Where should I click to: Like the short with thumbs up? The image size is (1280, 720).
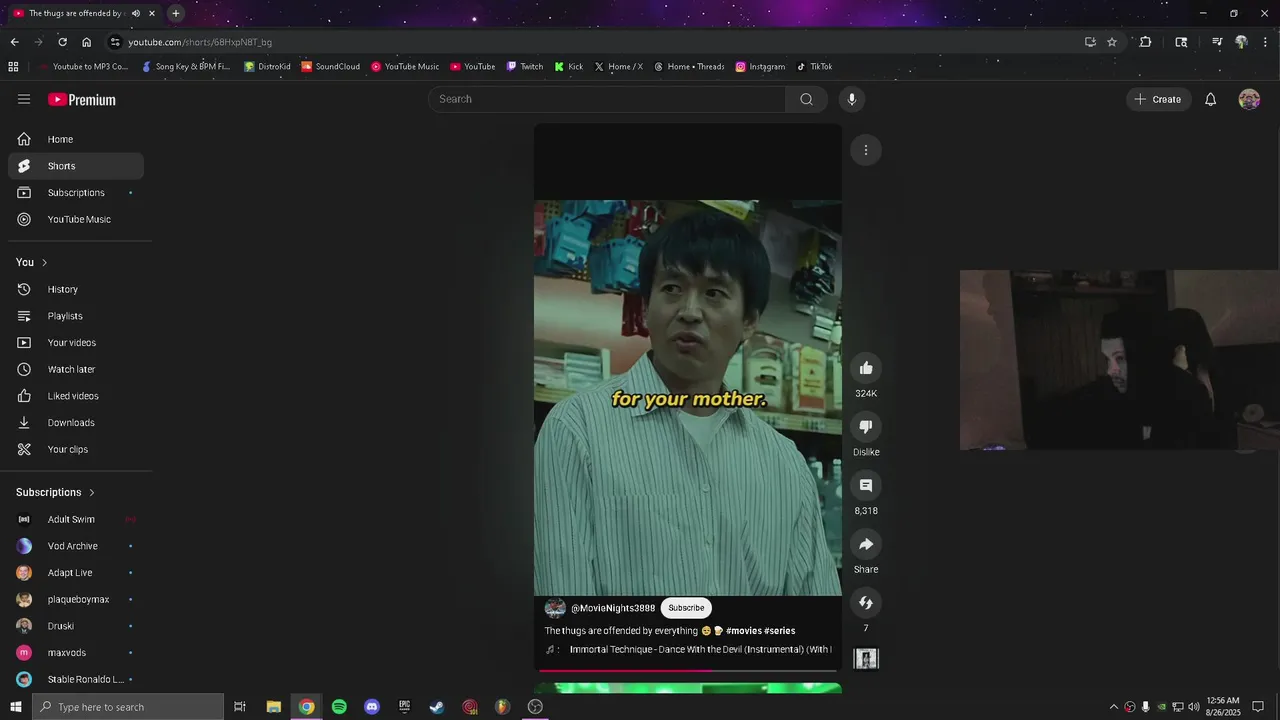(x=866, y=368)
